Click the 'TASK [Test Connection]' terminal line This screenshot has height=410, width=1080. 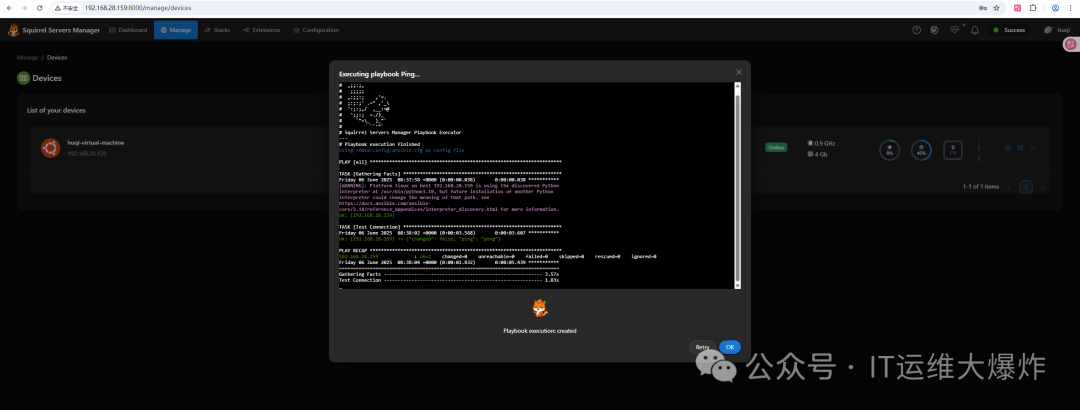pos(450,227)
